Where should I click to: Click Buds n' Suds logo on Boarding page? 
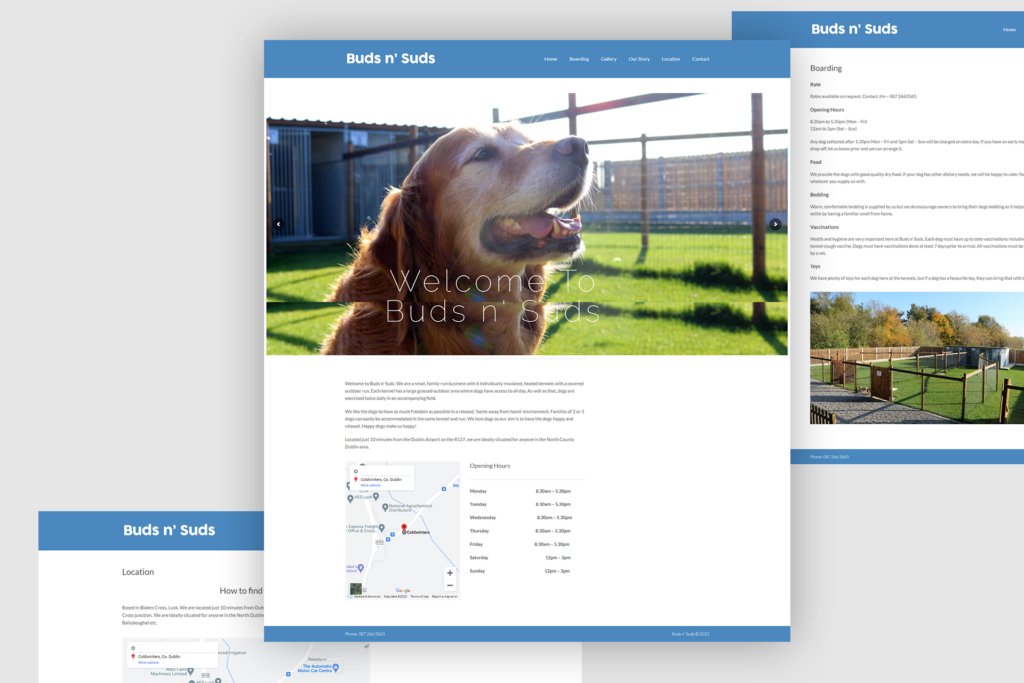coord(854,29)
